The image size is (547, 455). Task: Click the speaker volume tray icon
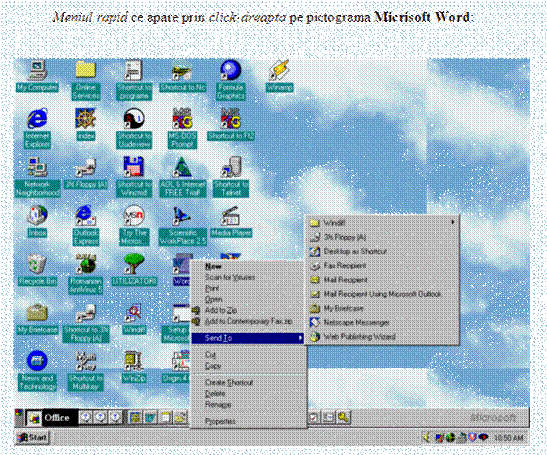pyautogui.click(x=427, y=438)
